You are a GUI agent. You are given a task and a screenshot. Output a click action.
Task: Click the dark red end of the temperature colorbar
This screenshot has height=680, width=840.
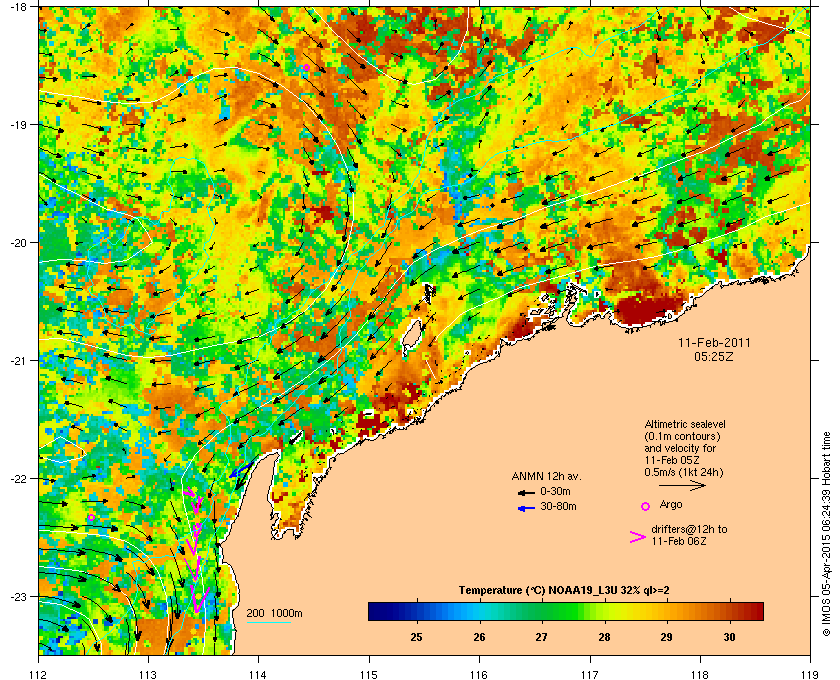pos(758,611)
